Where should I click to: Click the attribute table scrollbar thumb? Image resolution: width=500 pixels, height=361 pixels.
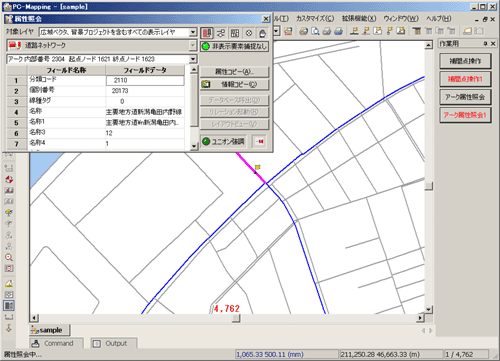pos(194,100)
